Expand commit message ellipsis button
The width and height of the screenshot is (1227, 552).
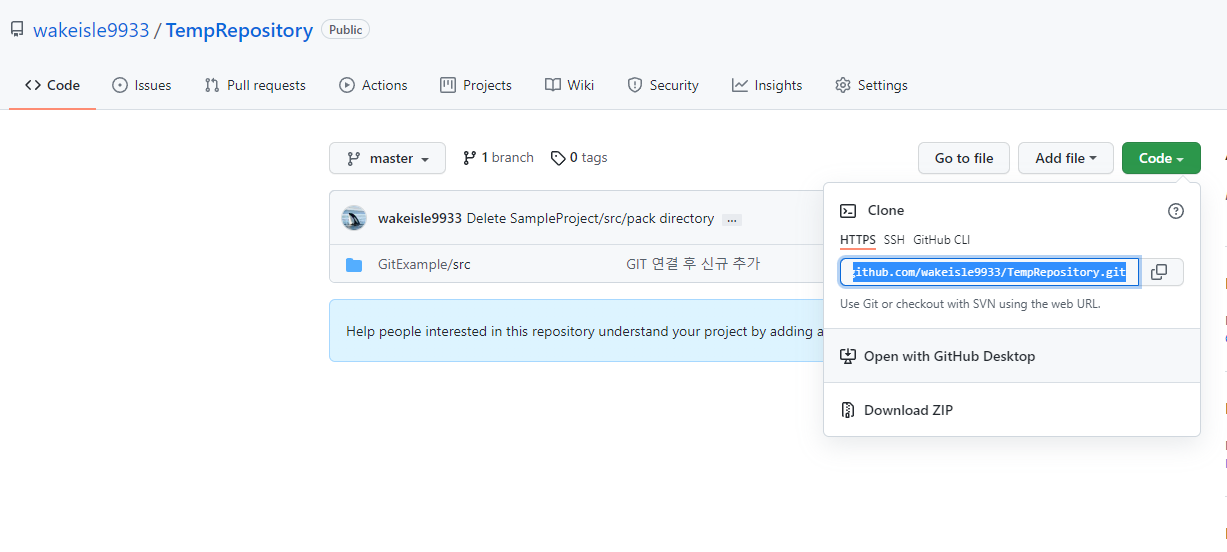pos(732,219)
